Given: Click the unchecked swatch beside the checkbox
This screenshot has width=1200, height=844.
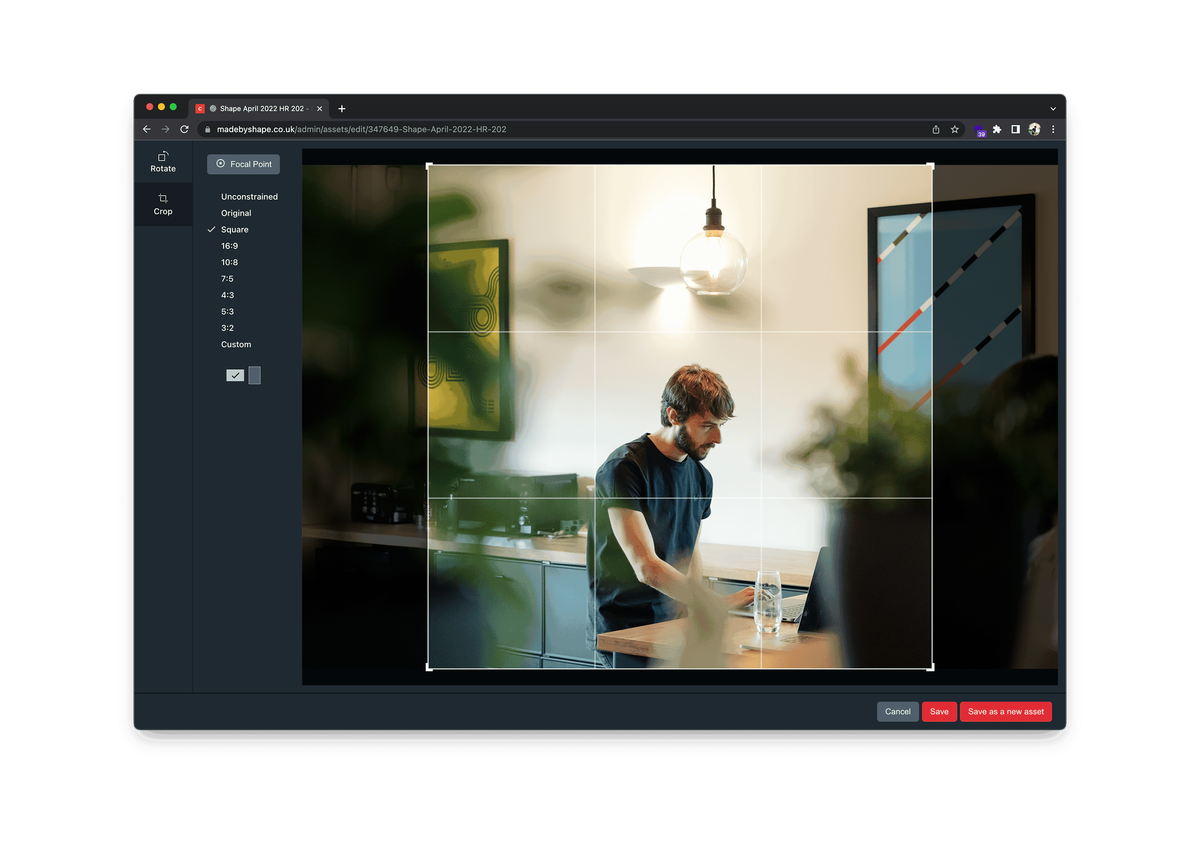Looking at the screenshot, I should click(x=256, y=374).
